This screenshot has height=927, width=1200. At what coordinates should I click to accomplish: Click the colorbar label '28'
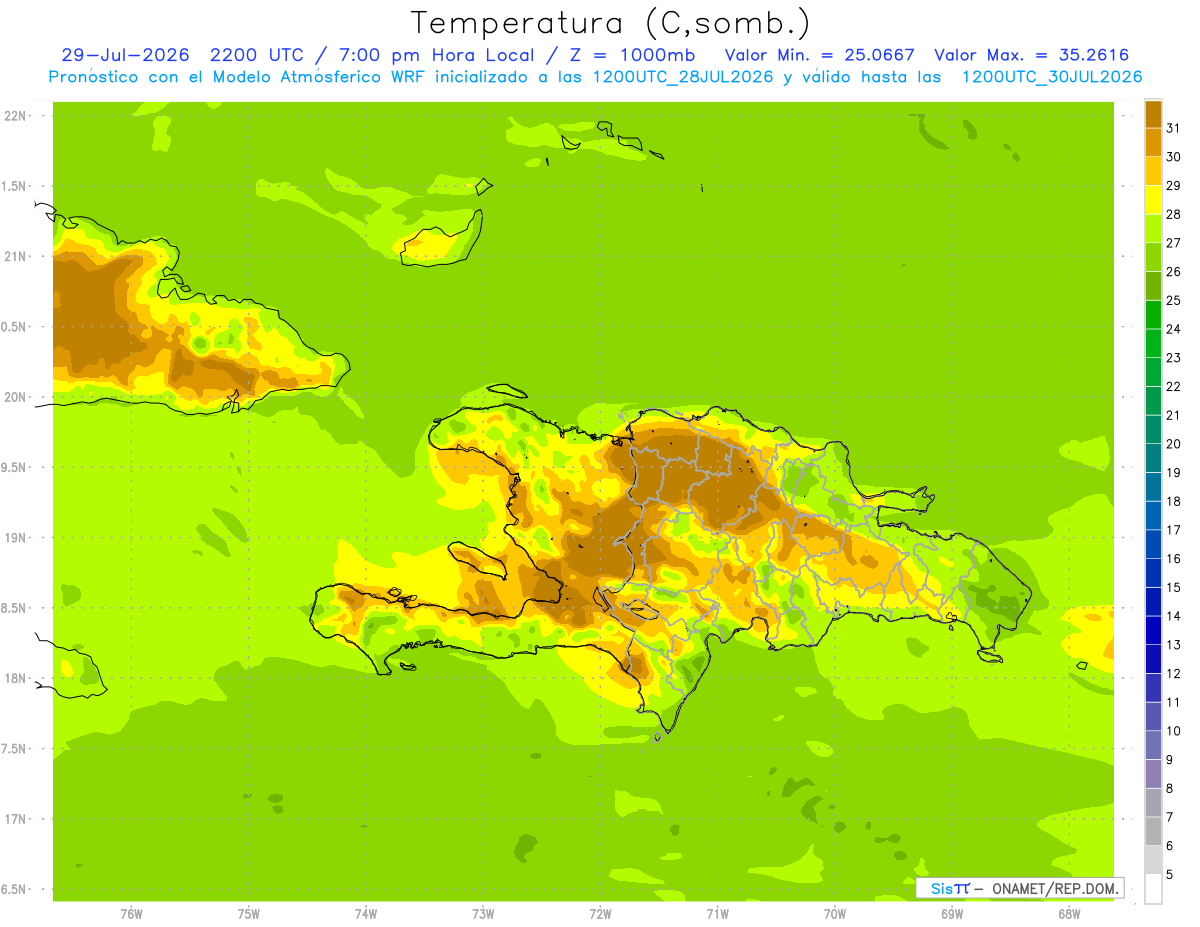[1173, 215]
